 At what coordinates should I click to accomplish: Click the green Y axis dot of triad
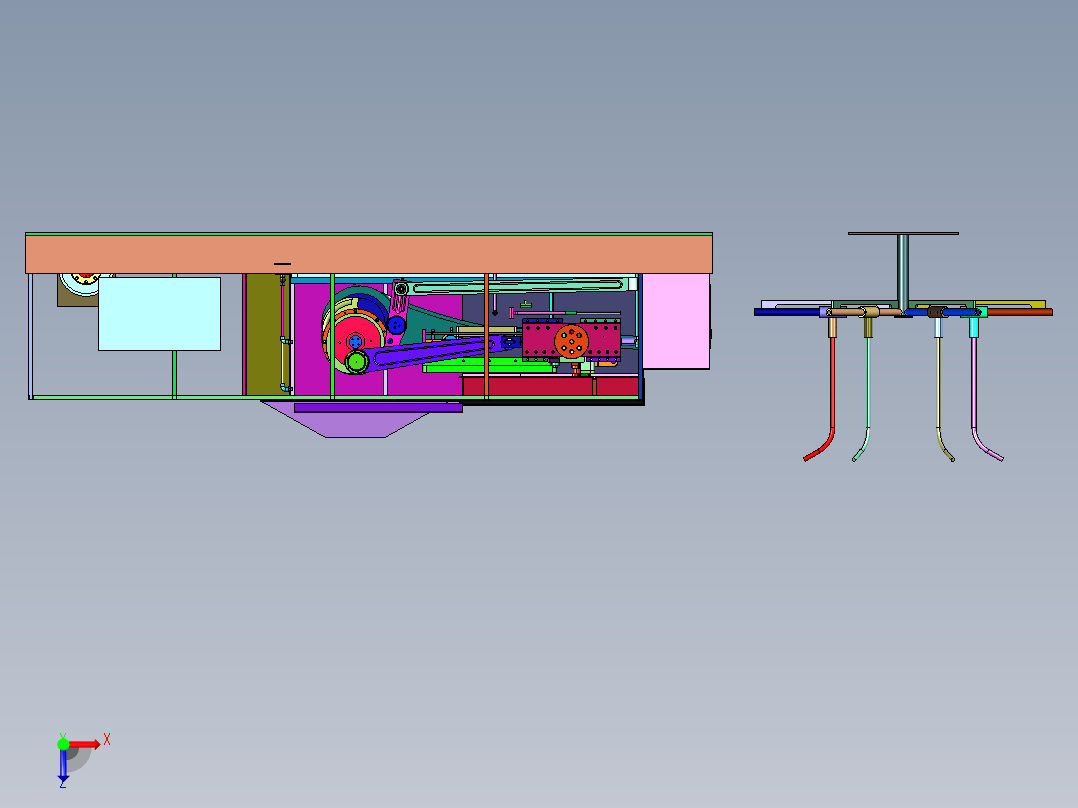[63, 743]
